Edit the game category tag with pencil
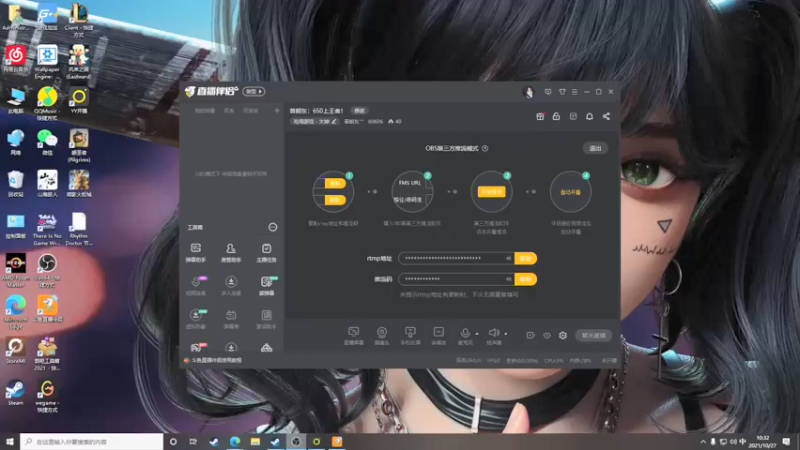The image size is (800, 450). click(314, 121)
